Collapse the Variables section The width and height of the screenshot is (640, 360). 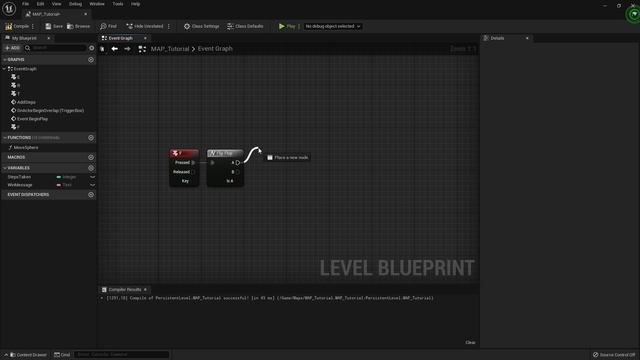pos(5,168)
